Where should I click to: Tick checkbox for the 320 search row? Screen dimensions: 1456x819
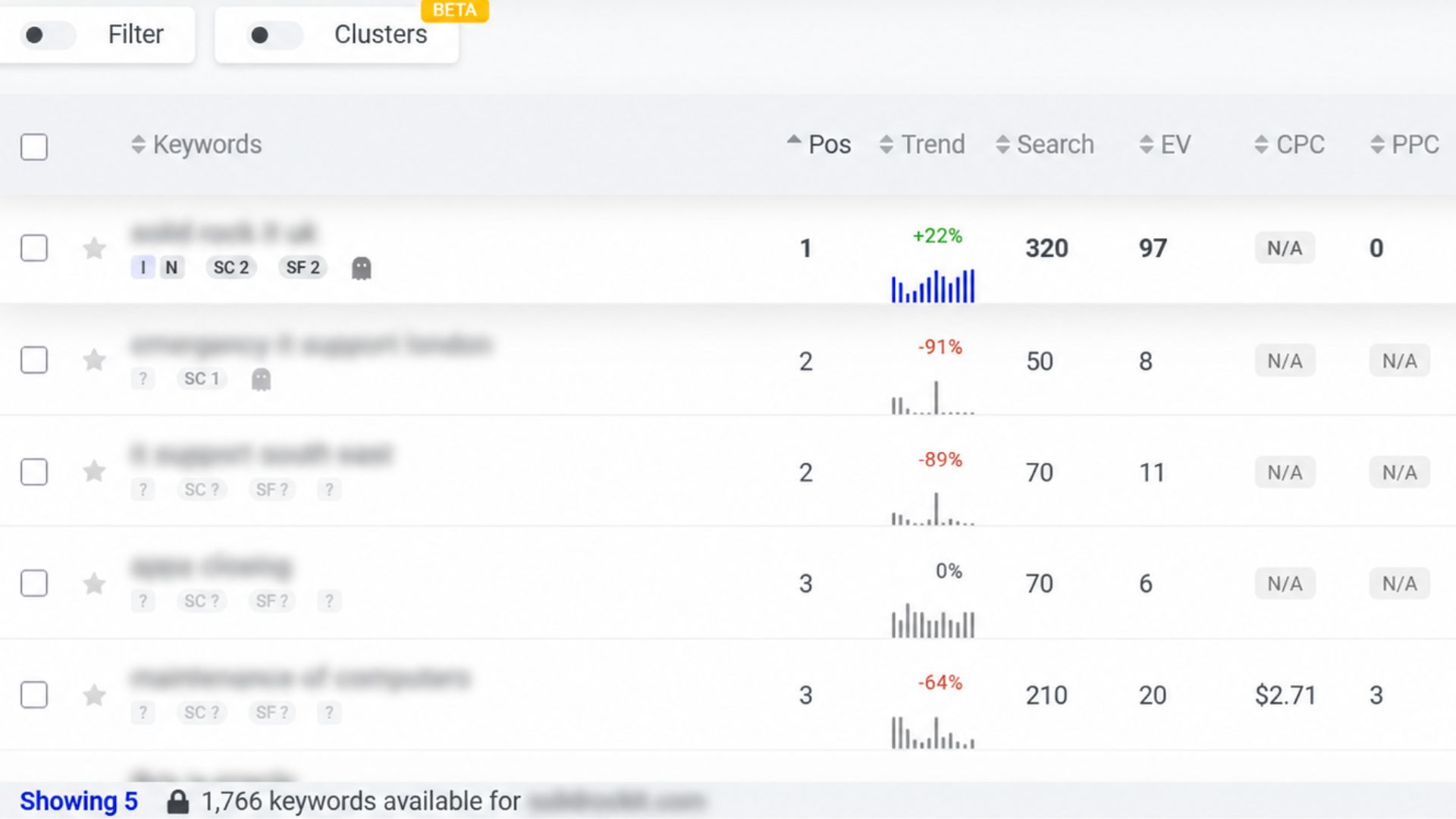[34, 248]
